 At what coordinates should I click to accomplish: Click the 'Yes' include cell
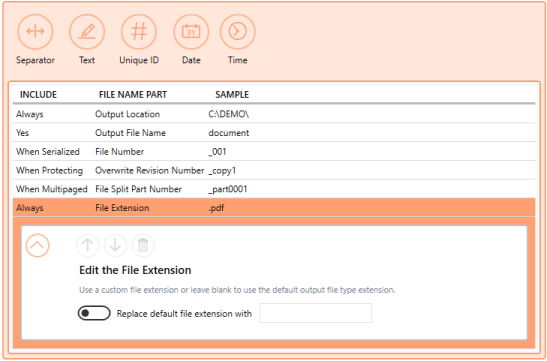22,133
